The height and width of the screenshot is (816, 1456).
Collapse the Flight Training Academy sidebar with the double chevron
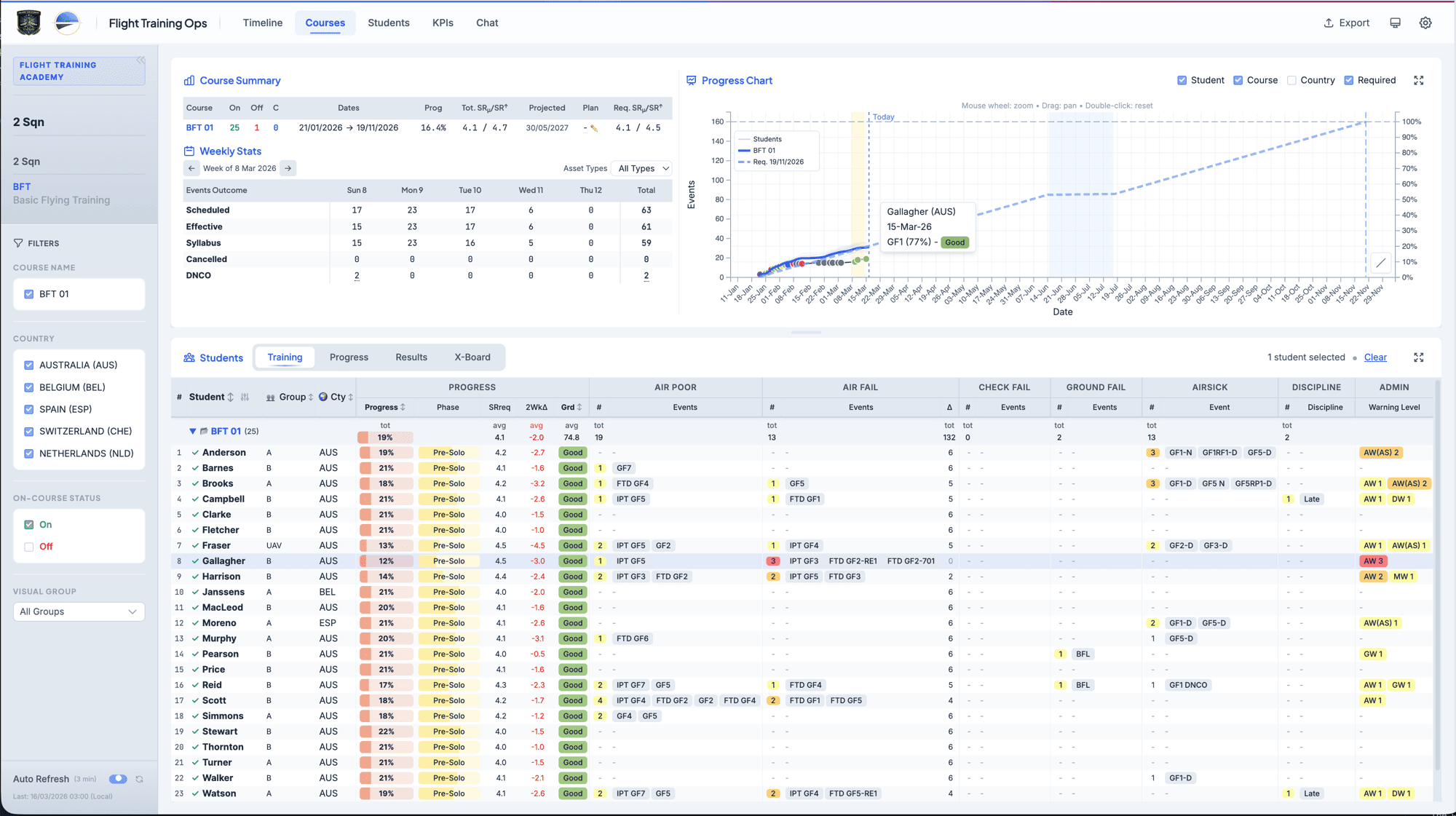(x=143, y=60)
